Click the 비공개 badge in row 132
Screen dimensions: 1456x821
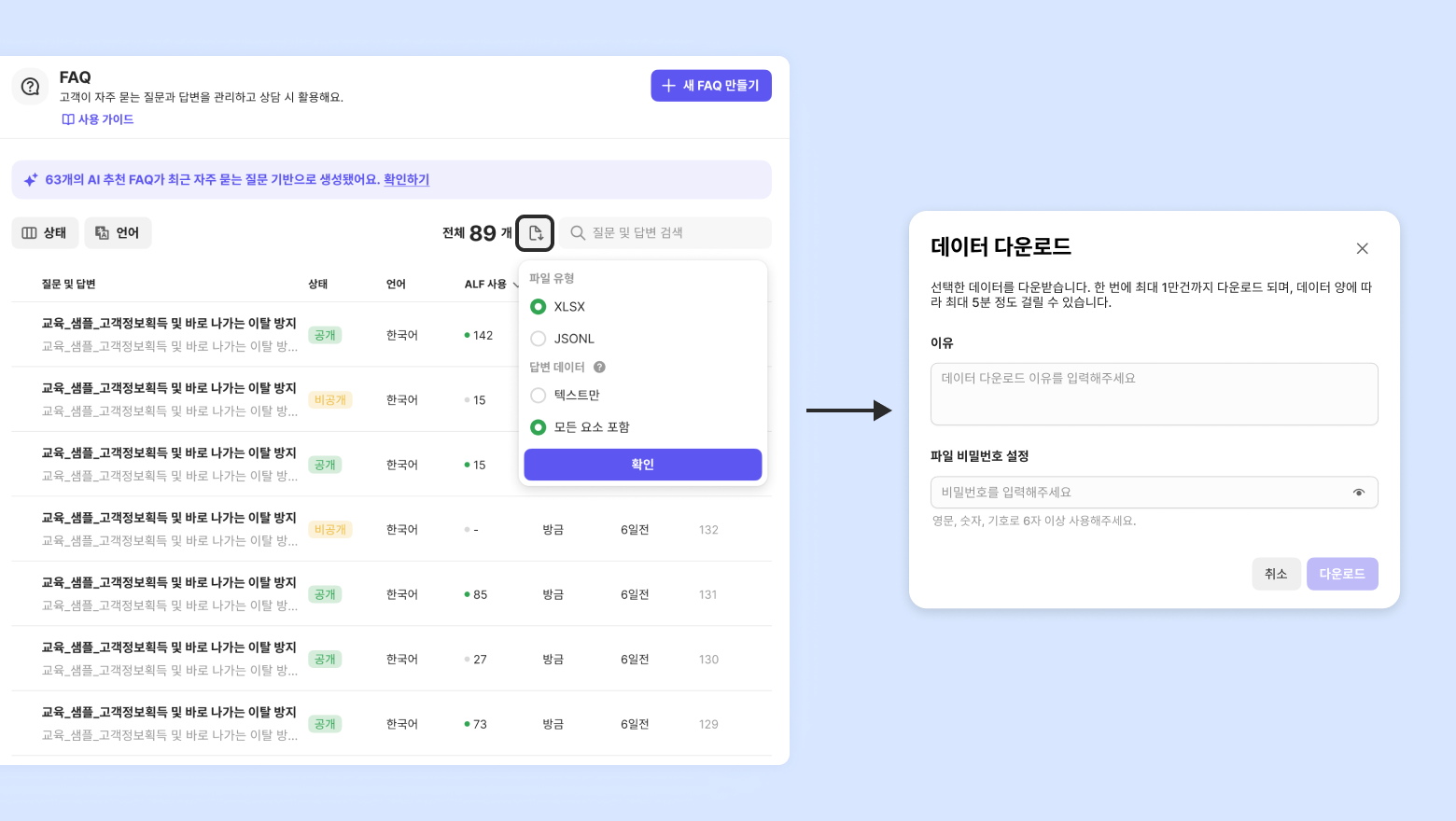click(330, 530)
